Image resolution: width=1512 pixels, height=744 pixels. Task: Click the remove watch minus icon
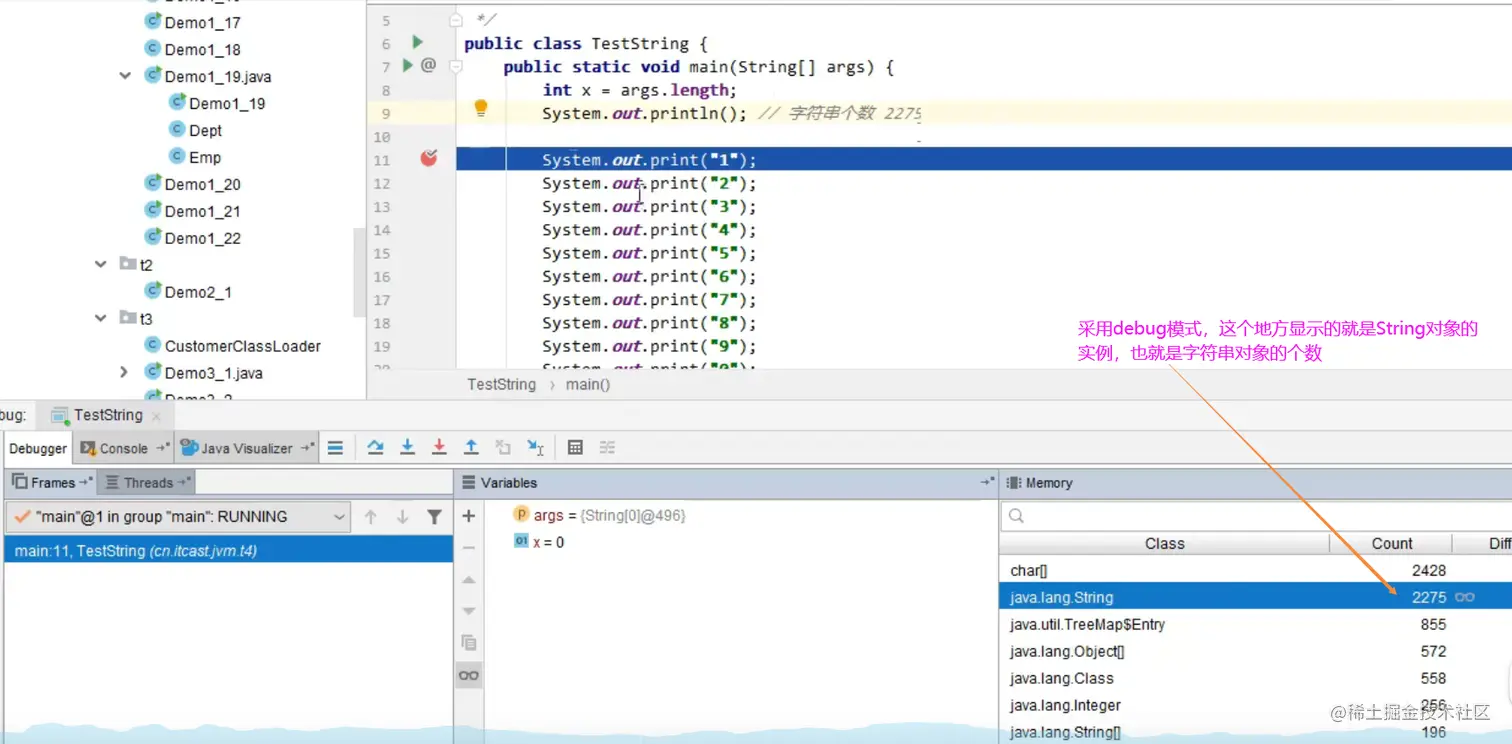468,548
